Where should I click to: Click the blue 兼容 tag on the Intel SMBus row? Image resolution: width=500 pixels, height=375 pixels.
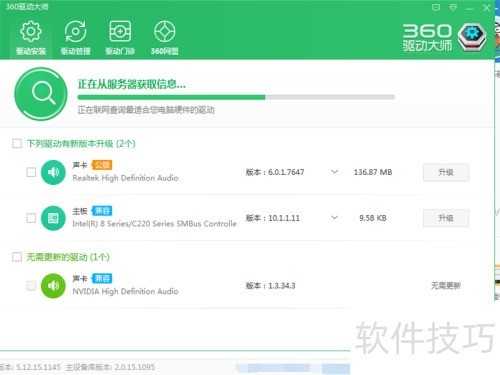[x=102, y=211]
